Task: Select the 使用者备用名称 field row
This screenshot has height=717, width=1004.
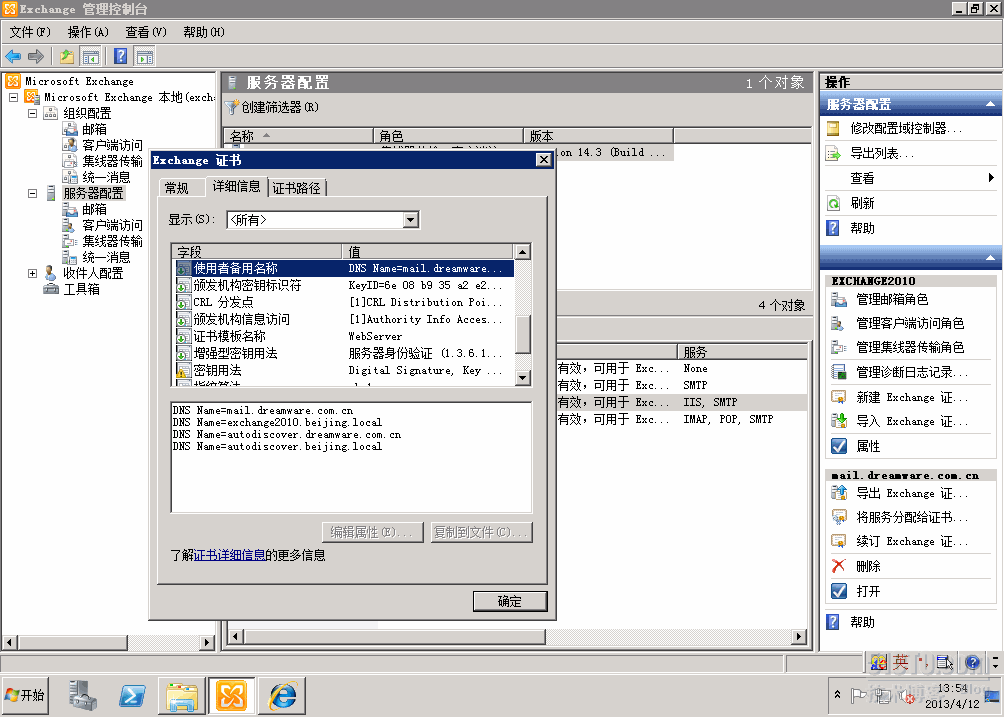Action: tap(344, 269)
